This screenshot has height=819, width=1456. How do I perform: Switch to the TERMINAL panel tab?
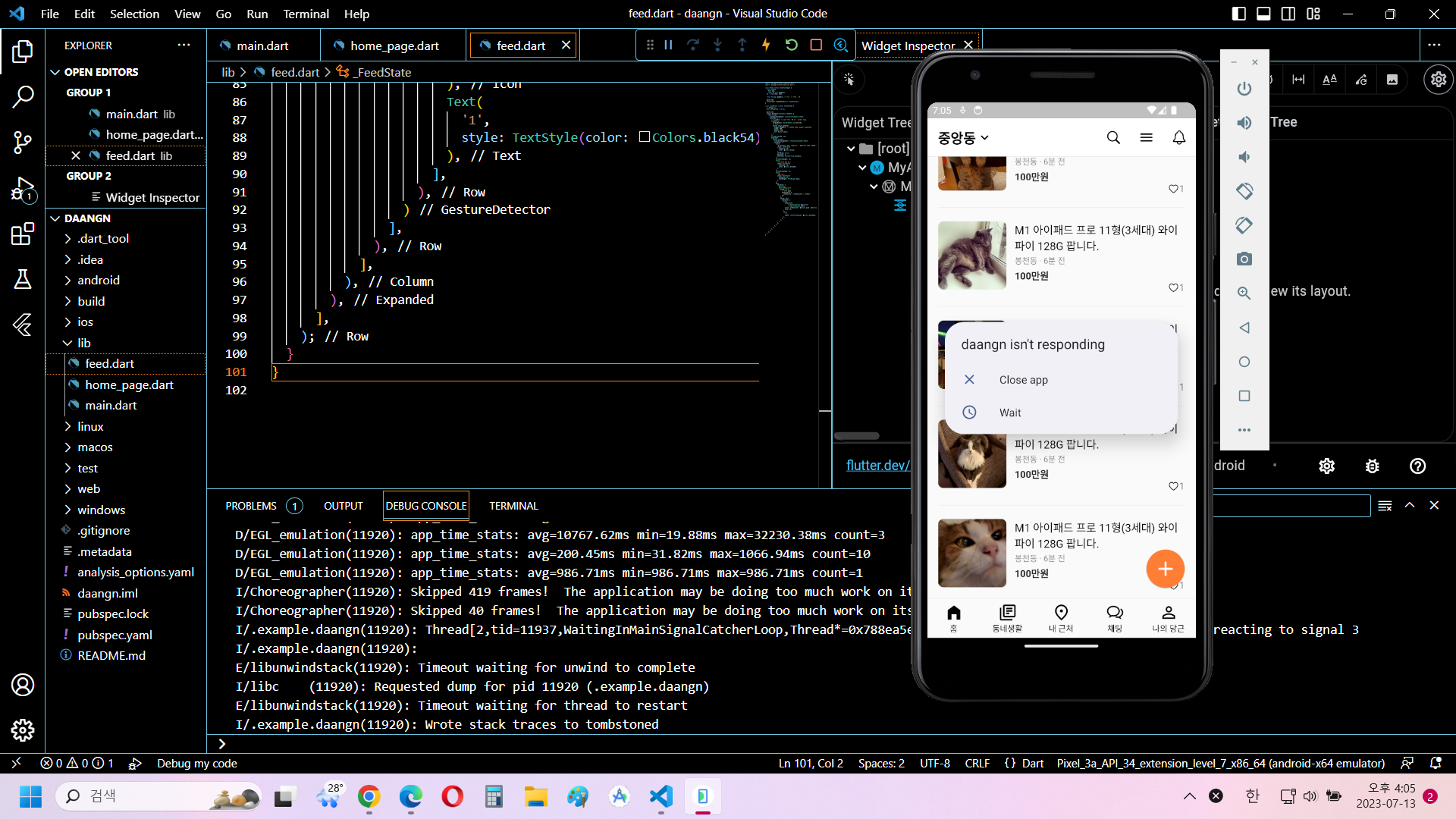tap(513, 506)
